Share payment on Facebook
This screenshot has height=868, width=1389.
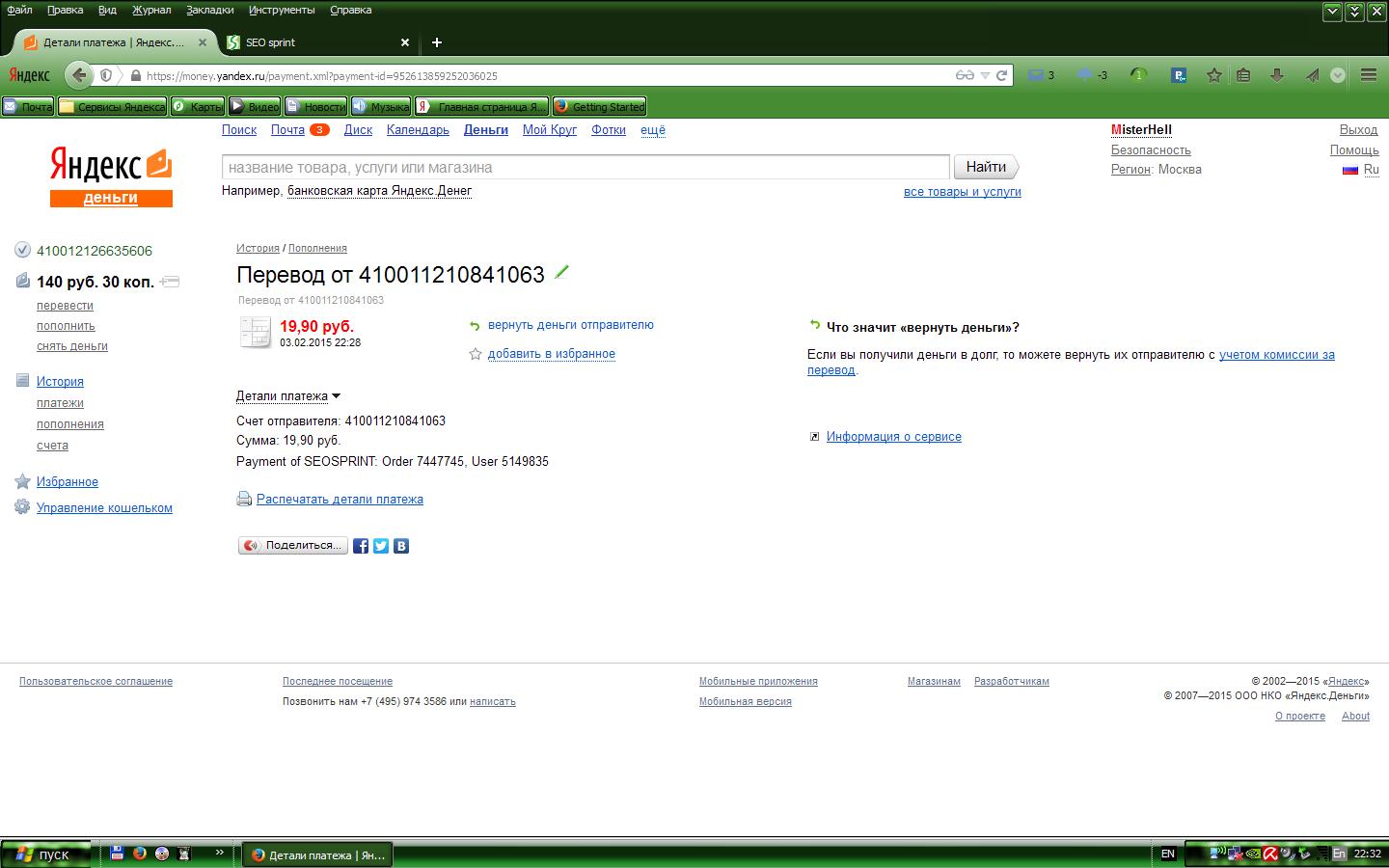[x=361, y=546]
